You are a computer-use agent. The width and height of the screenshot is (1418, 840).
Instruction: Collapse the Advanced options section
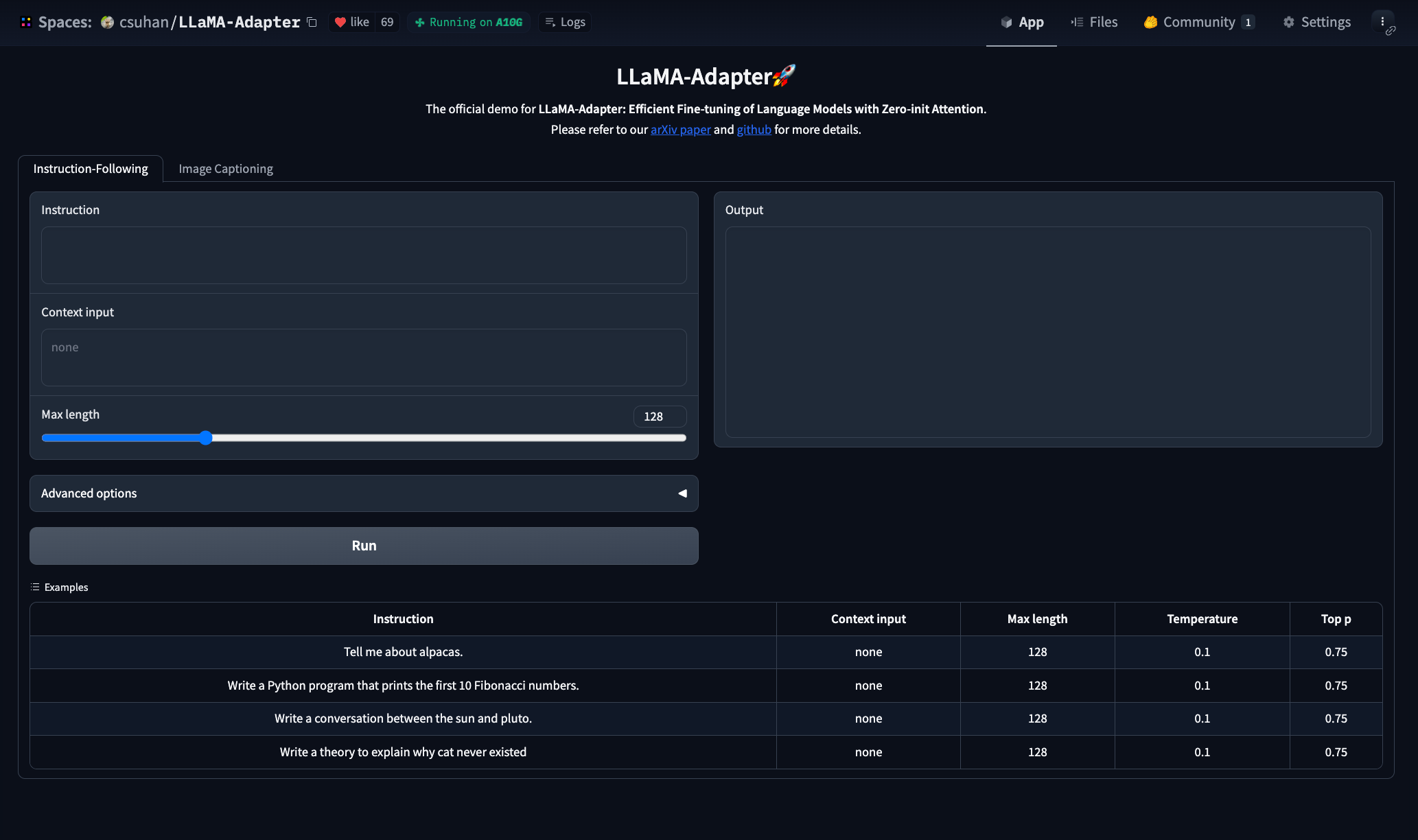point(682,493)
